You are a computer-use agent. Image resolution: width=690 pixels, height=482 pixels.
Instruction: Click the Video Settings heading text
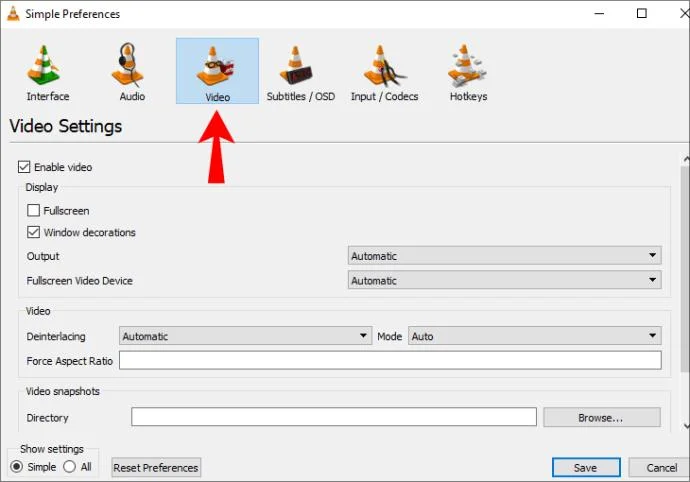(66, 126)
